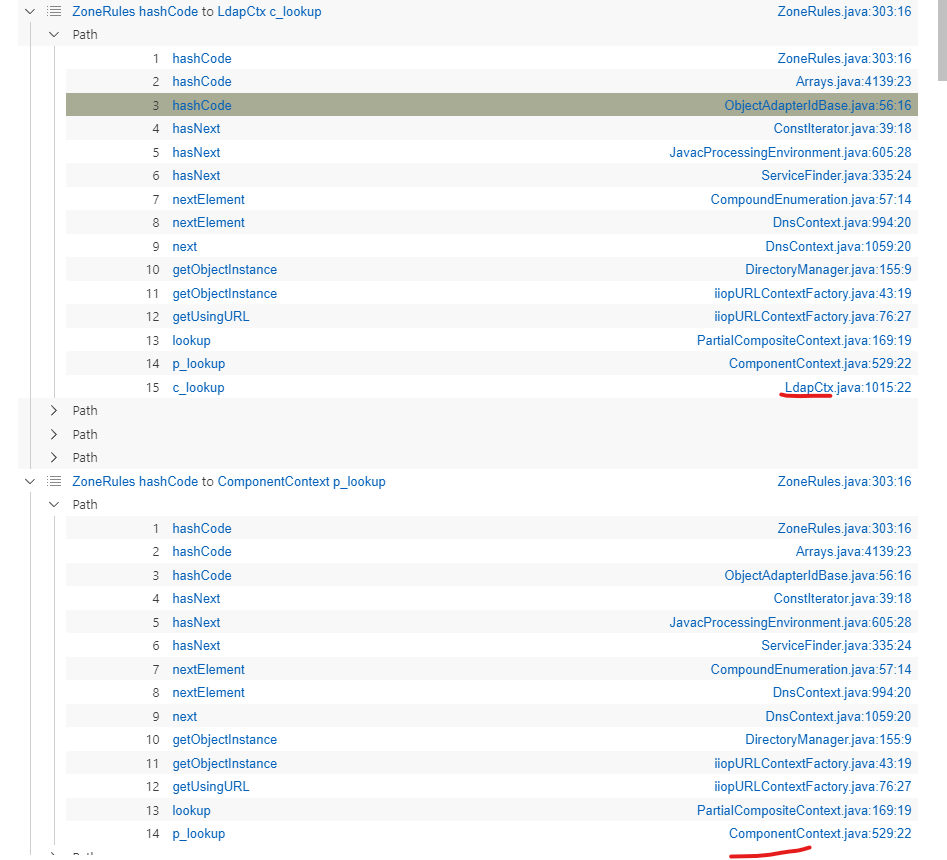This screenshot has width=947, height=860.
Task: Open the LdapCtx.java:1015:22 location link
Action: click(x=847, y=388)
